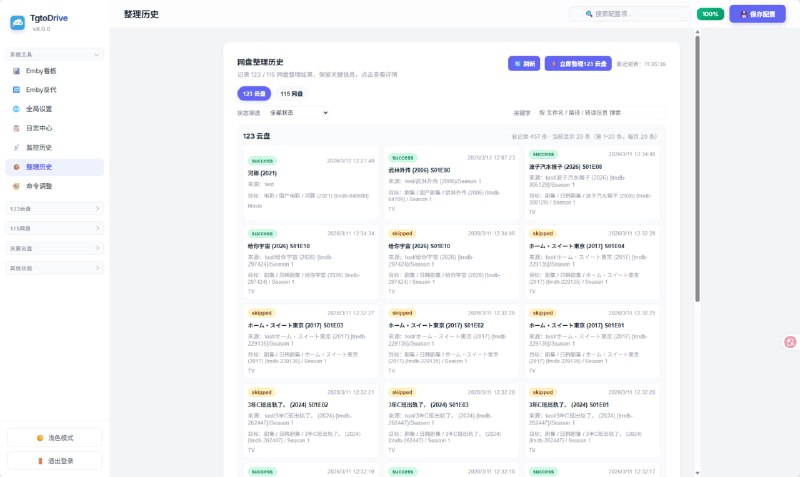Open ホーム・スイート東京 (2017) S01E02 record
This screenshot has width=800, height=477.
(x=451, y=341)
